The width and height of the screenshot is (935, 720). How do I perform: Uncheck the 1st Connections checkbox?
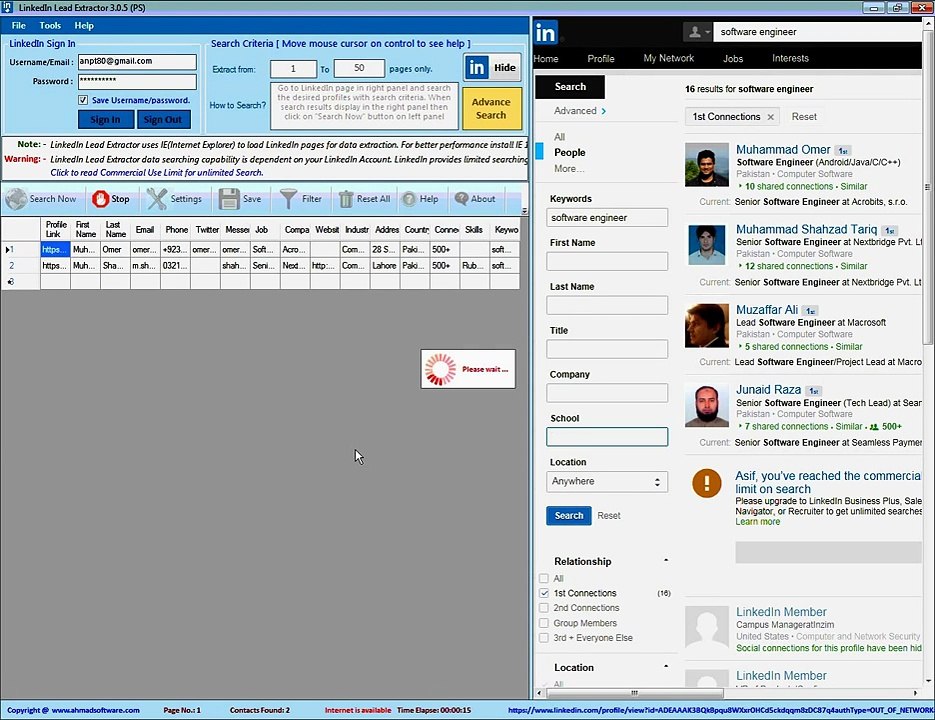(544, 594)
